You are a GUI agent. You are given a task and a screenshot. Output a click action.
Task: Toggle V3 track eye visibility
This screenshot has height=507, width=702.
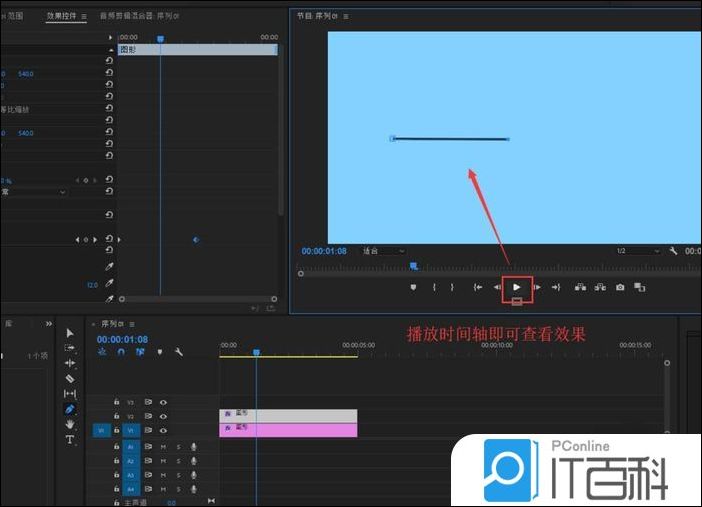[163, 402]
